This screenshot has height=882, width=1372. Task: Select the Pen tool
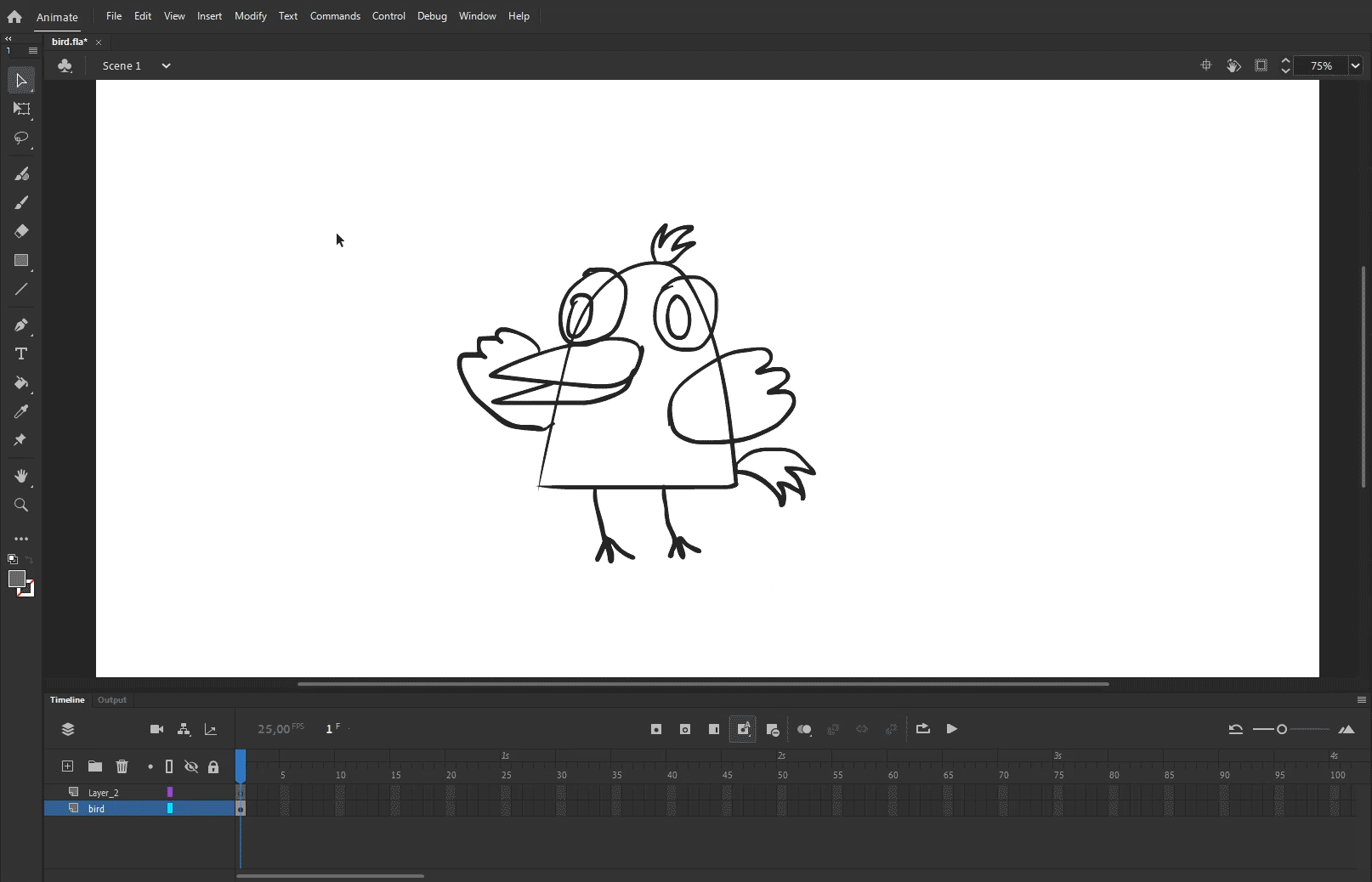pos(21,325)
